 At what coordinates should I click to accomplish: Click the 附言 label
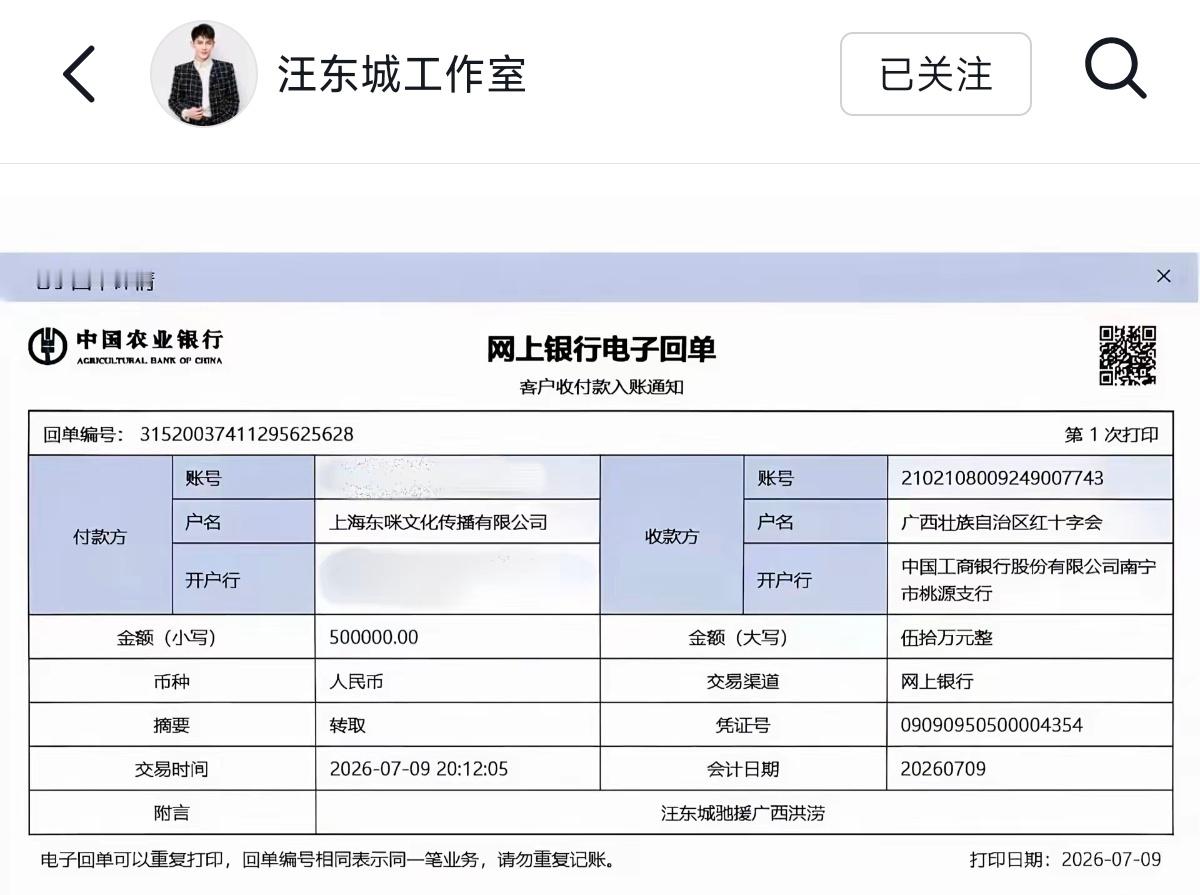171,813
